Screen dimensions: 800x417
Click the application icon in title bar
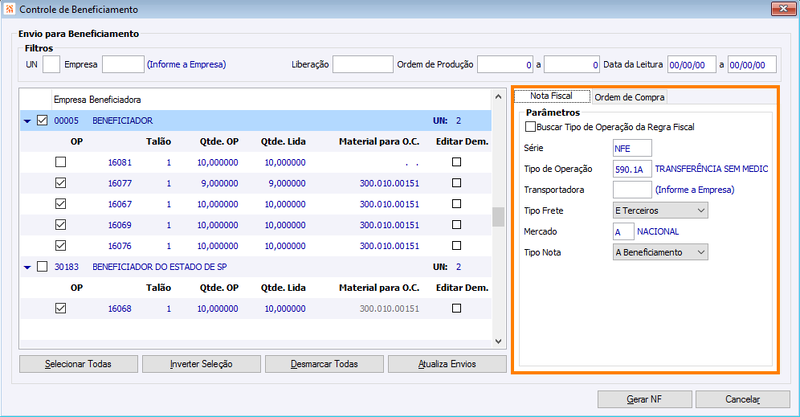tap(9, 9)
